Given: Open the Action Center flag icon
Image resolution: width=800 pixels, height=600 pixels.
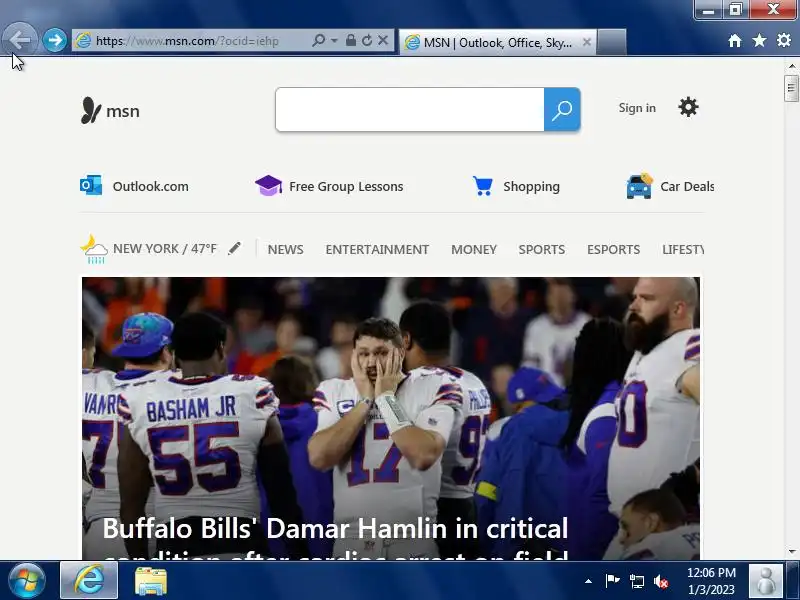Looking at the screenshot, I should (612, 581).
